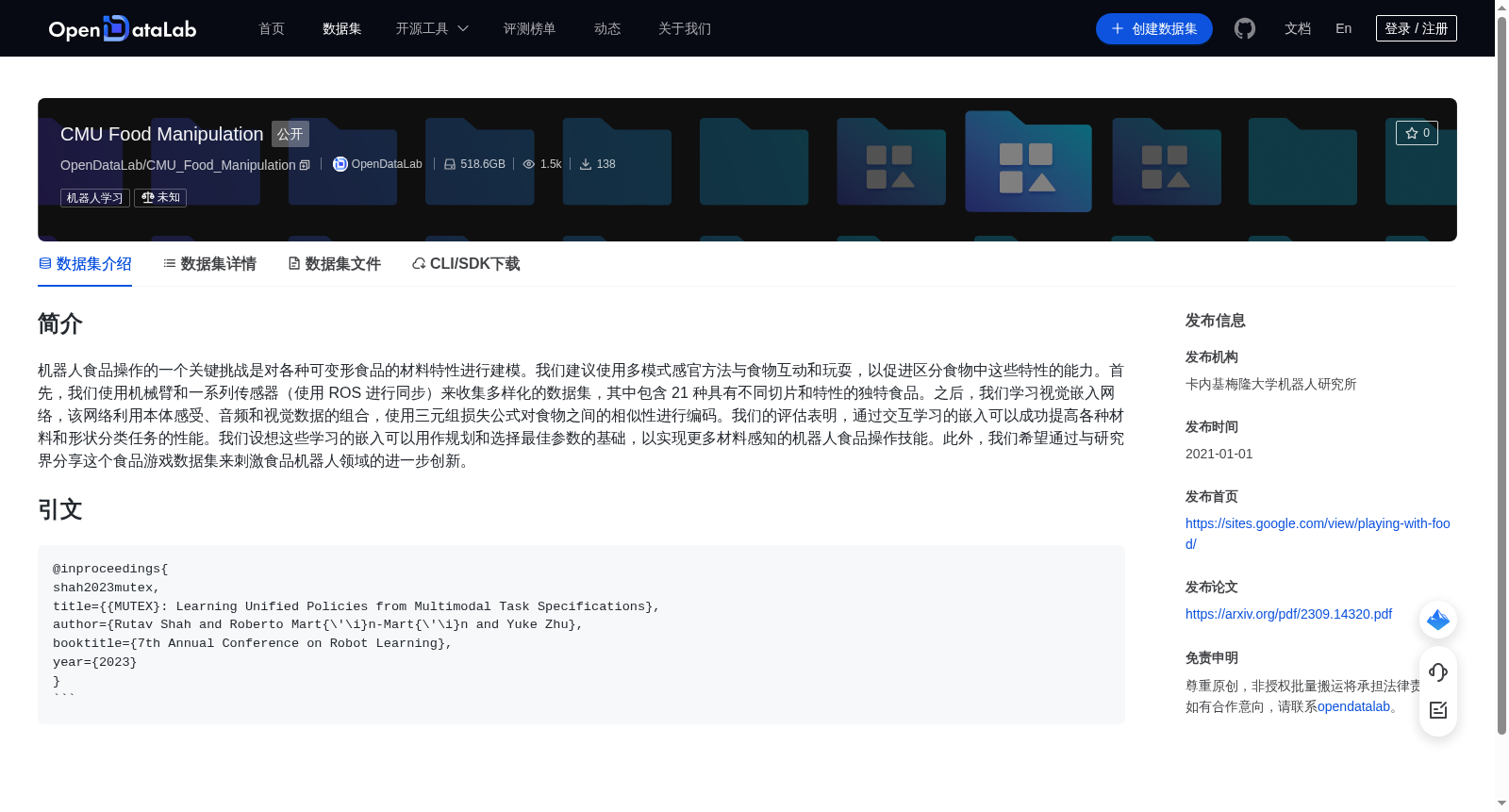
Task: Switch to the 数据集文件 tab
Action: (334, 264)
